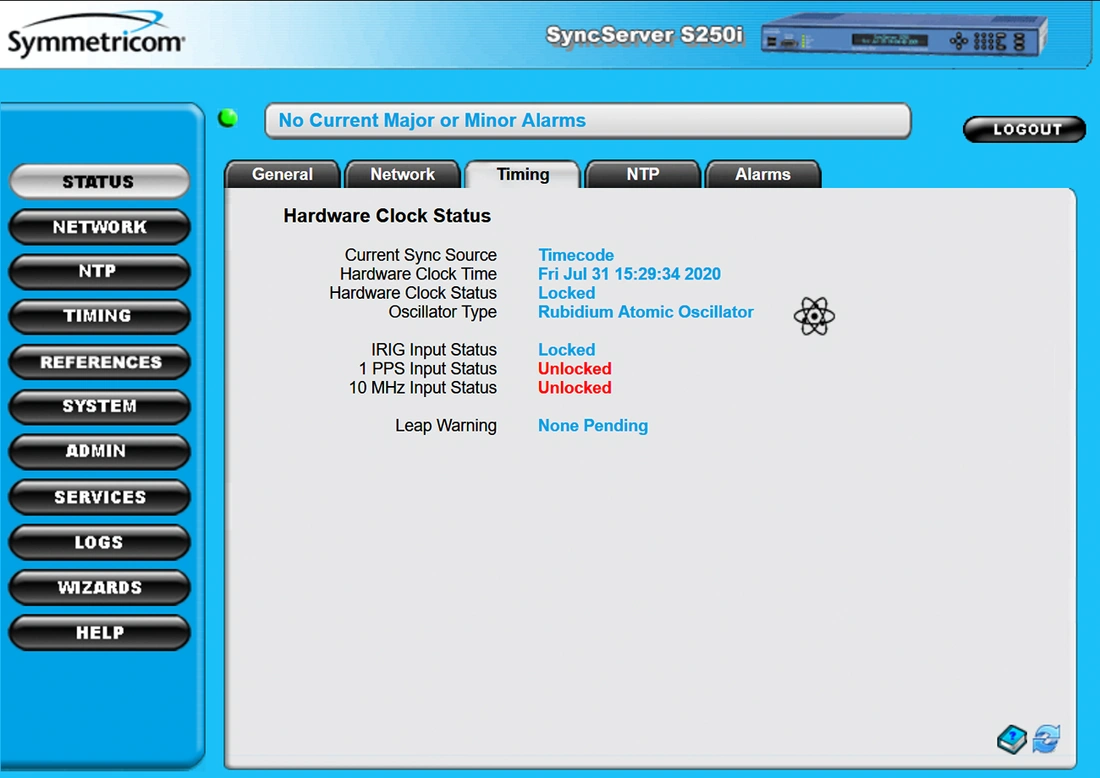The image size is (1100, 778).
Task: Click the Hardware Clock Status 'Locked' value
Action: click(567, 293)
